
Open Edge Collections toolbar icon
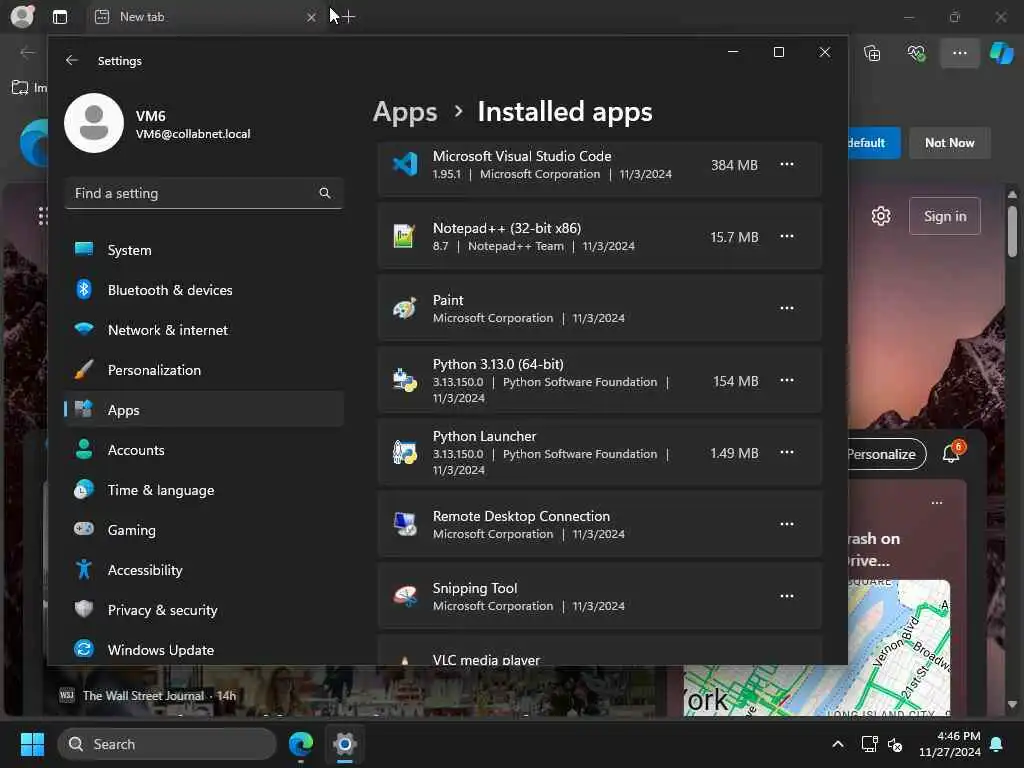tap(872, 53)
